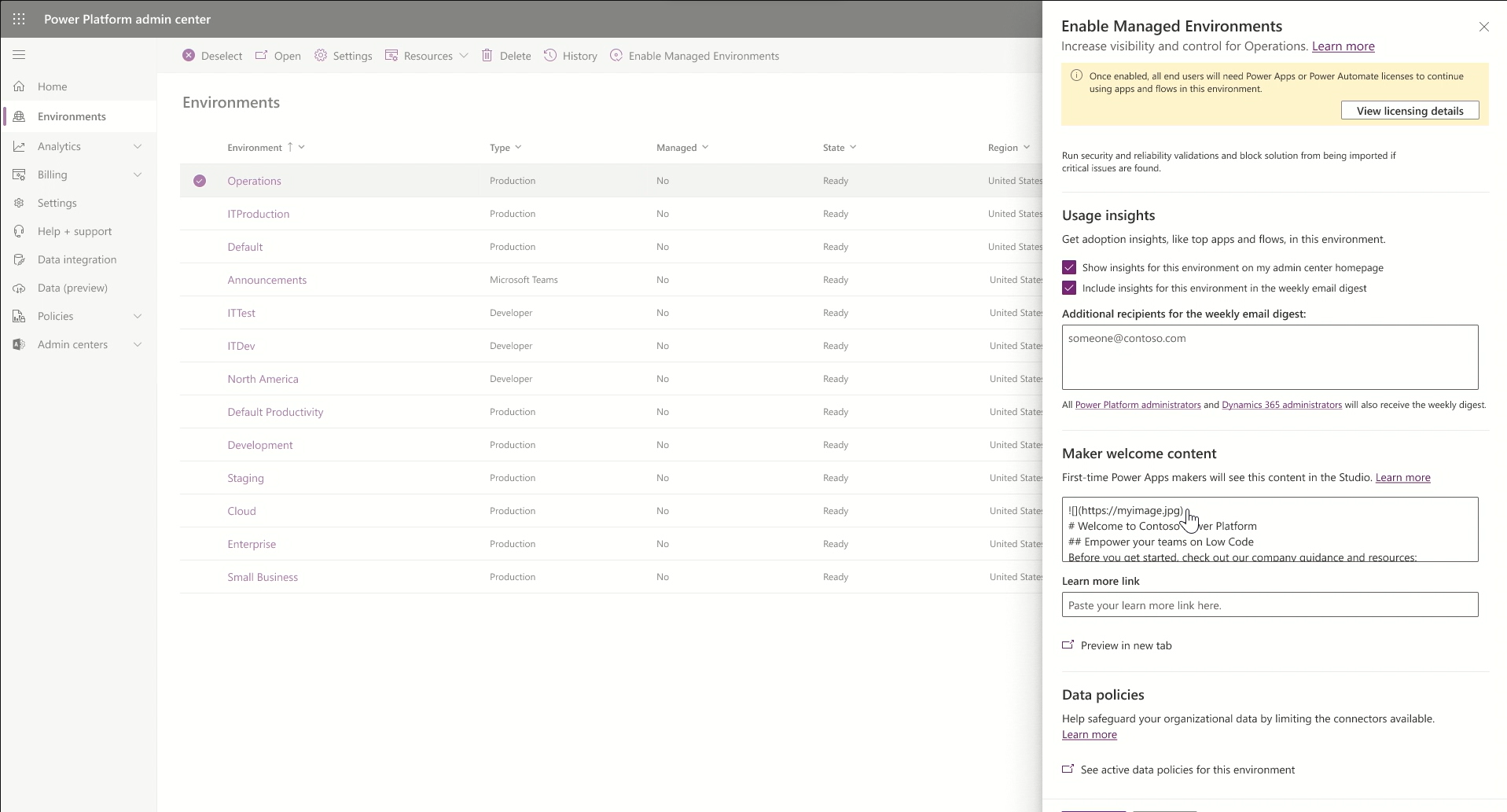Expand the Admin centers section chevron
The width and height of the screenshot is (1507, 812).
[138, 344]
